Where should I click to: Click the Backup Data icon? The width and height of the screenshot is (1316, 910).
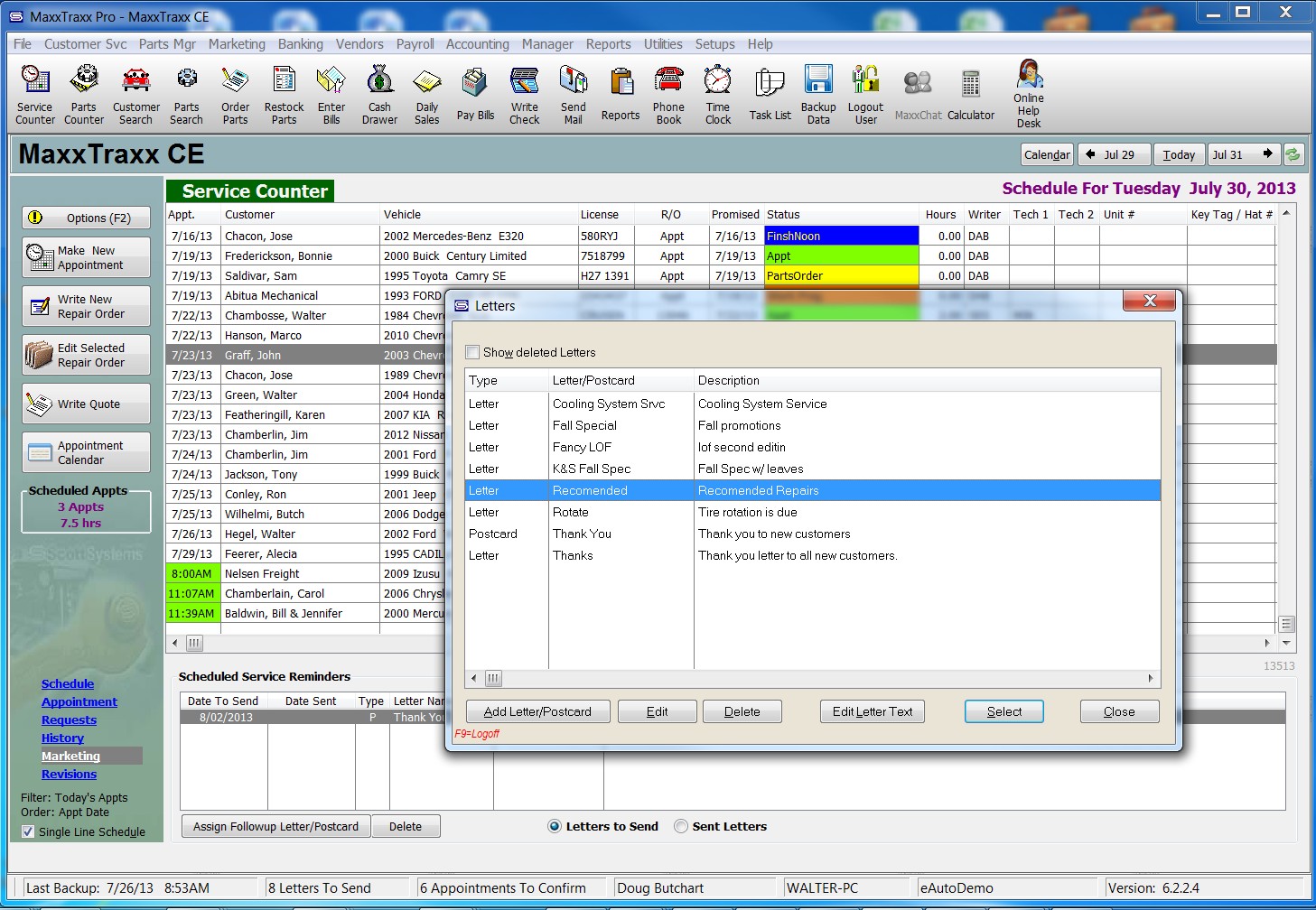coord(818,95)
